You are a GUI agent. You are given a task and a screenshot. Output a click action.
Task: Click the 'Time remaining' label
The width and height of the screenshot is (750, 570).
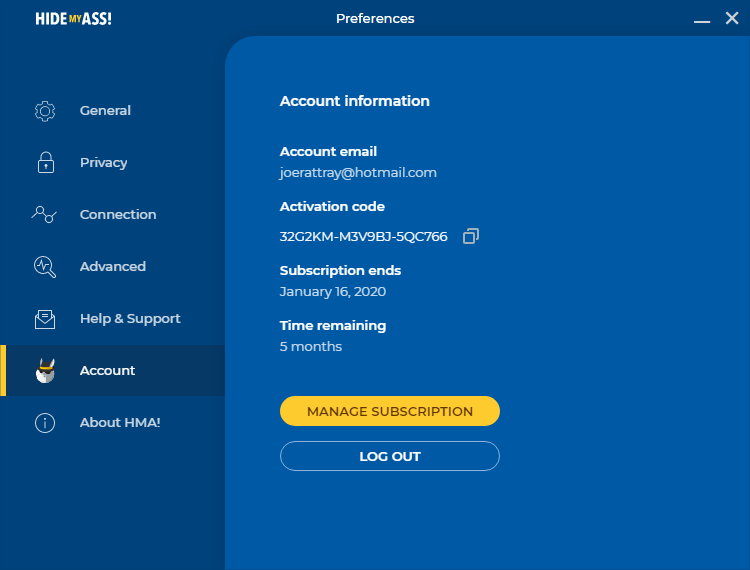[x=332, y=326]
